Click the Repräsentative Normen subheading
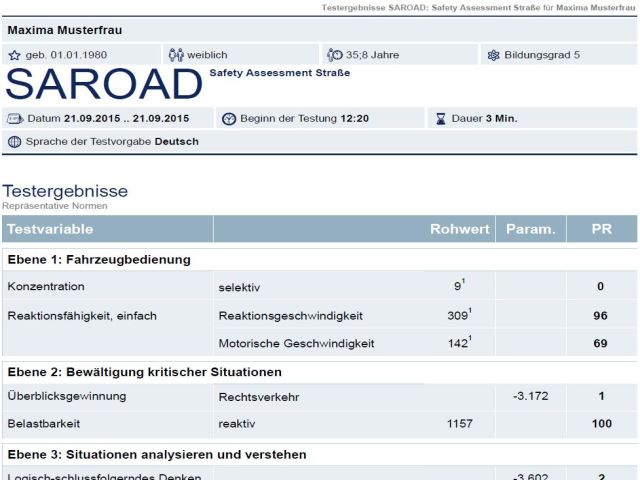Screen dimensions: 640x480 click(x=55, y=206)
